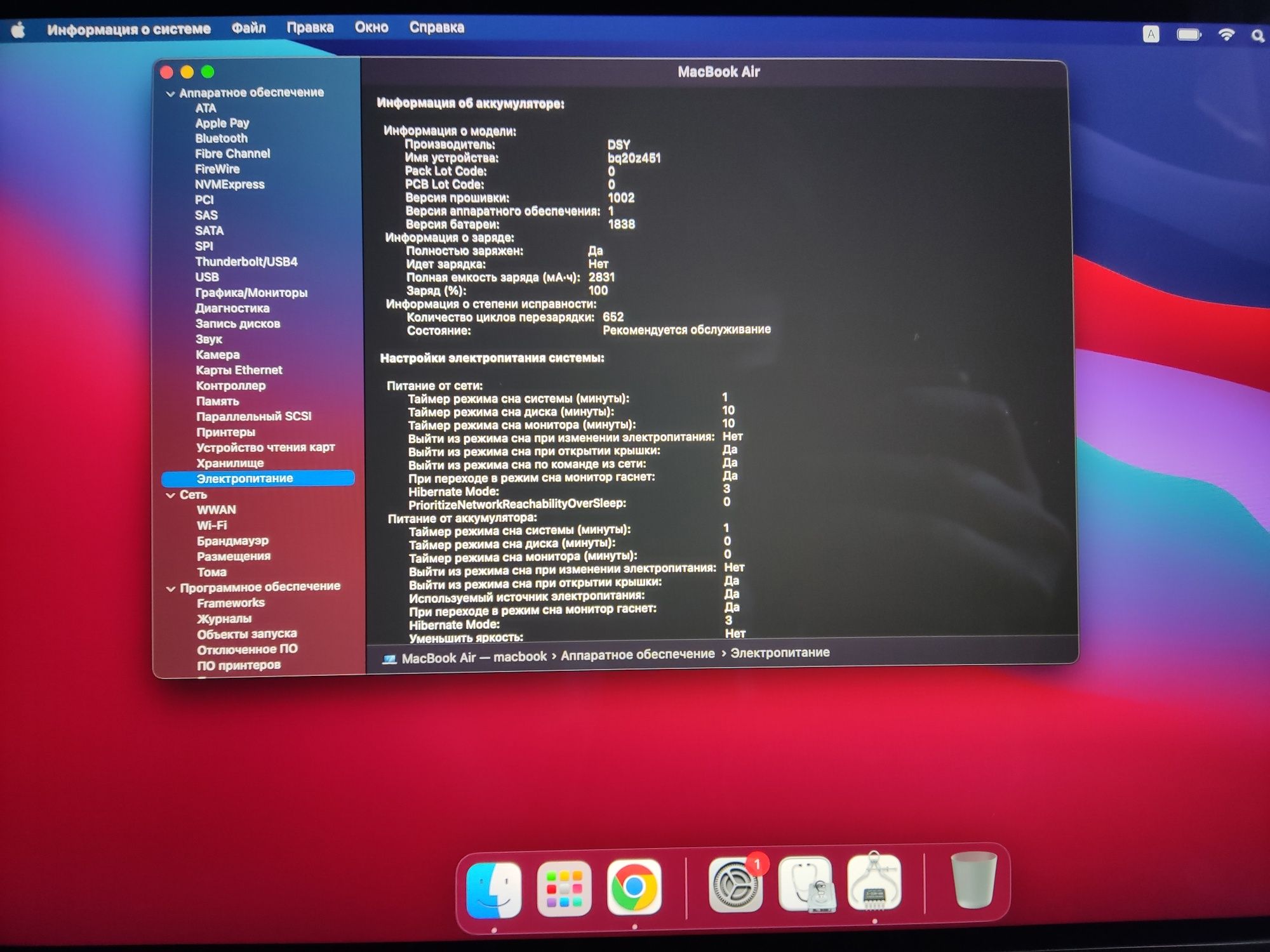This screenshot has width=1270, height=952.
Task: Select Контроллер in the sidebar
Action: [231, 386]
